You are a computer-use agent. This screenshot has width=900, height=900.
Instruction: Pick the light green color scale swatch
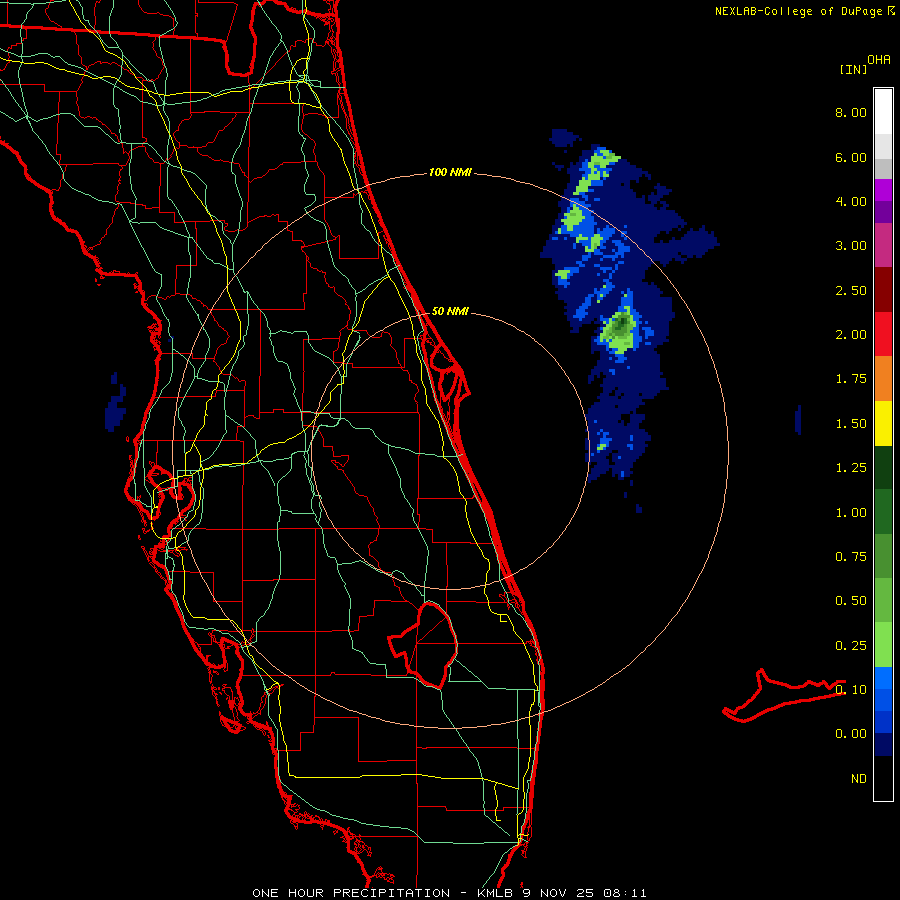(883, 645)
